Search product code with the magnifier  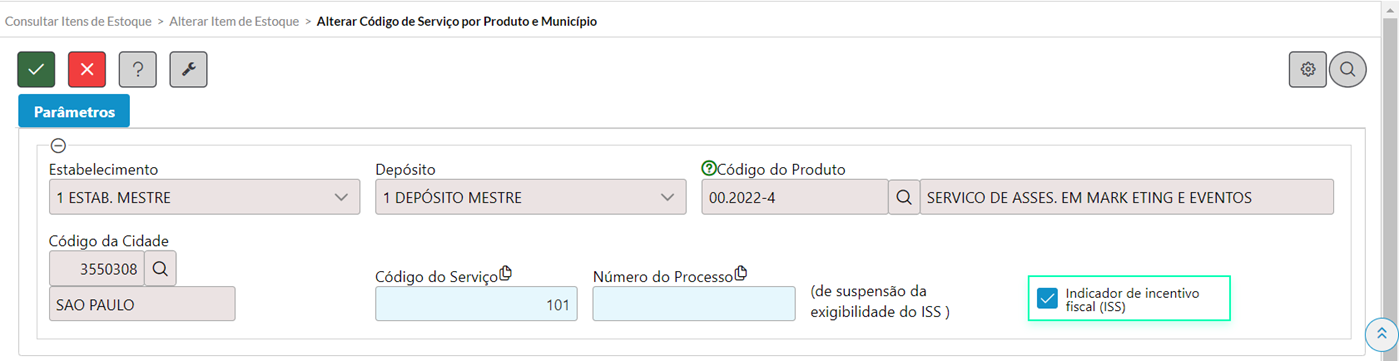[903, 197]
